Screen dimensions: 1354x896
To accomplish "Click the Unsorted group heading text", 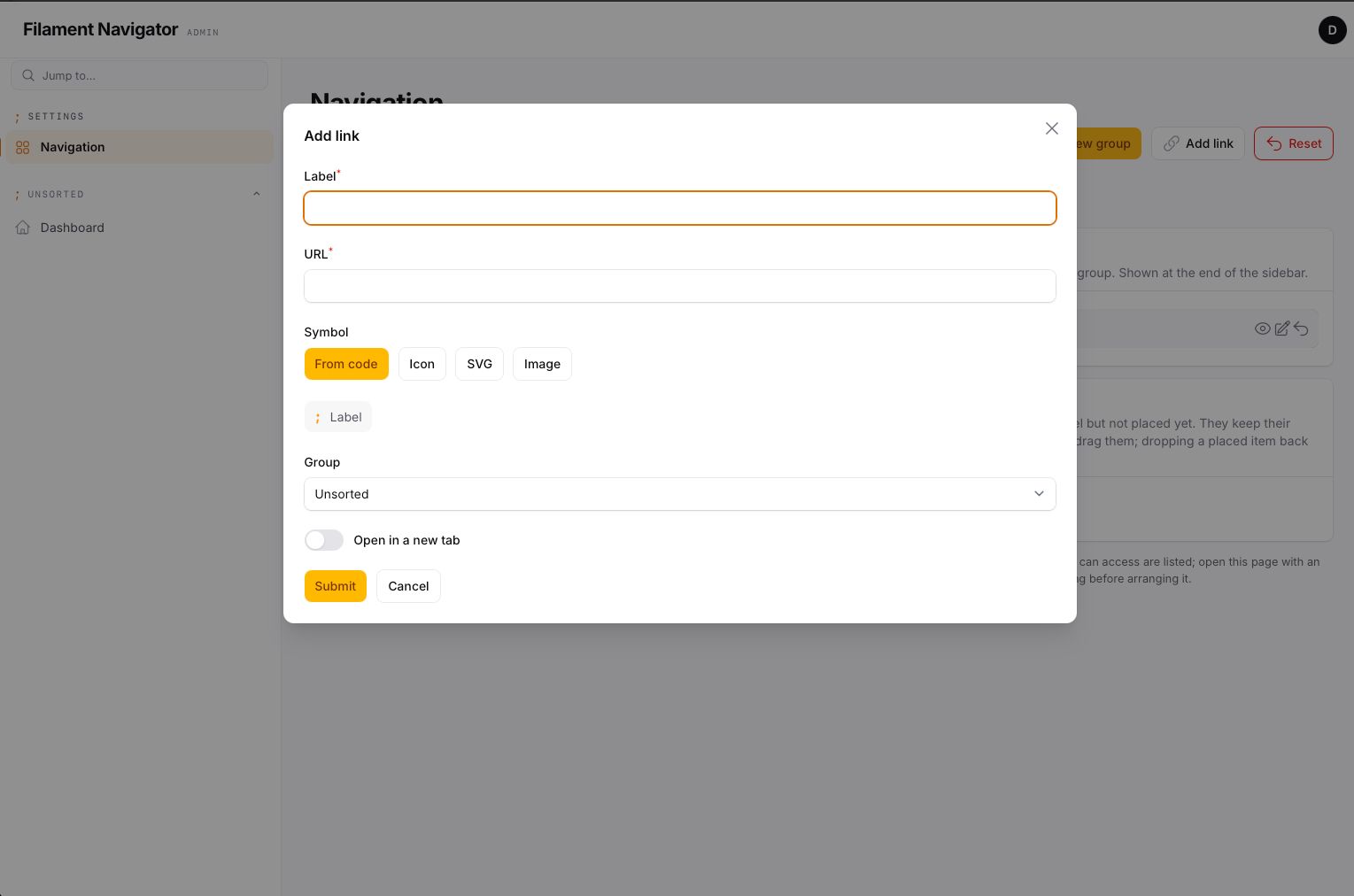I will click(56, 194).
